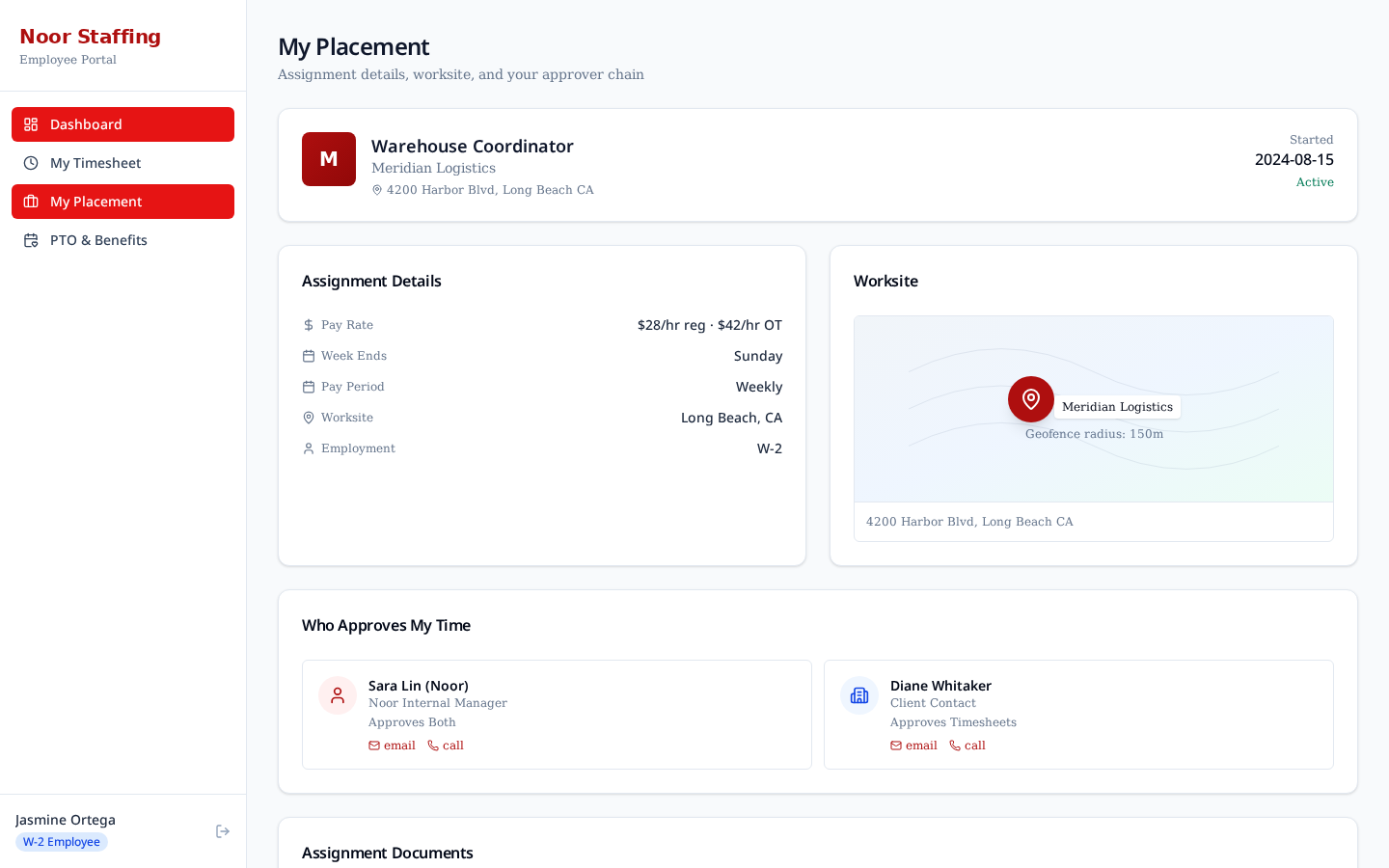Click the calendar icon beside Week Ends
The image size is (1389, 868).
(x=309, y=356)
